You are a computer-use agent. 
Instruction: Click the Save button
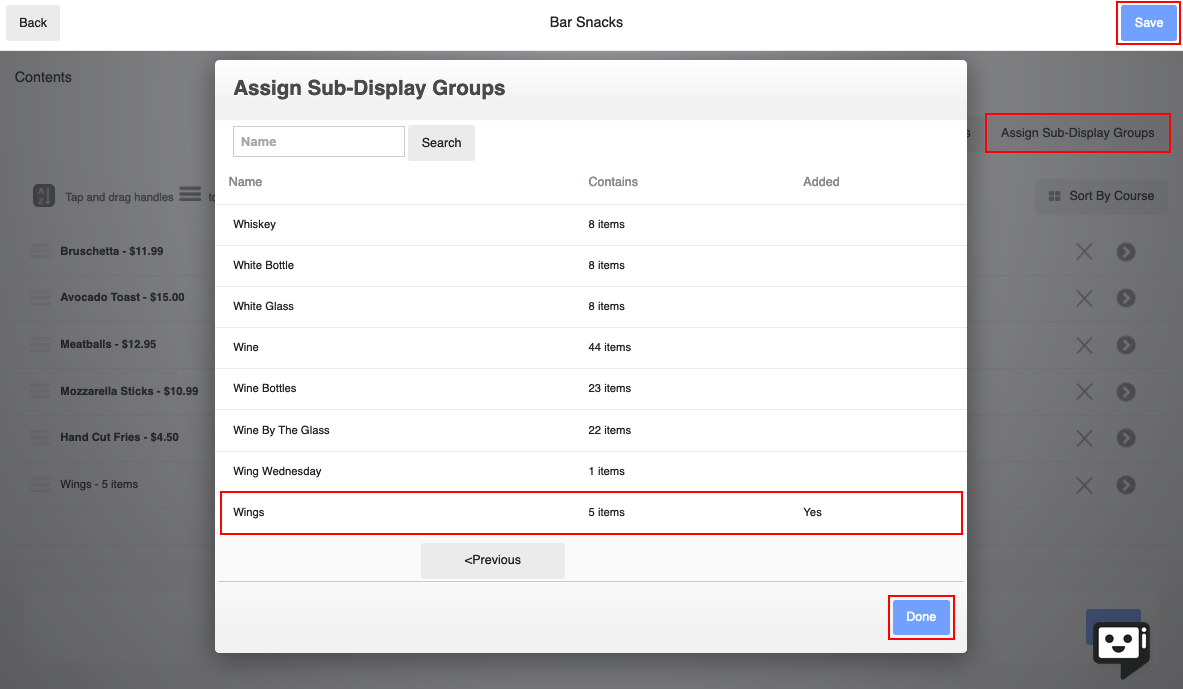click(x=1148, y=23)
